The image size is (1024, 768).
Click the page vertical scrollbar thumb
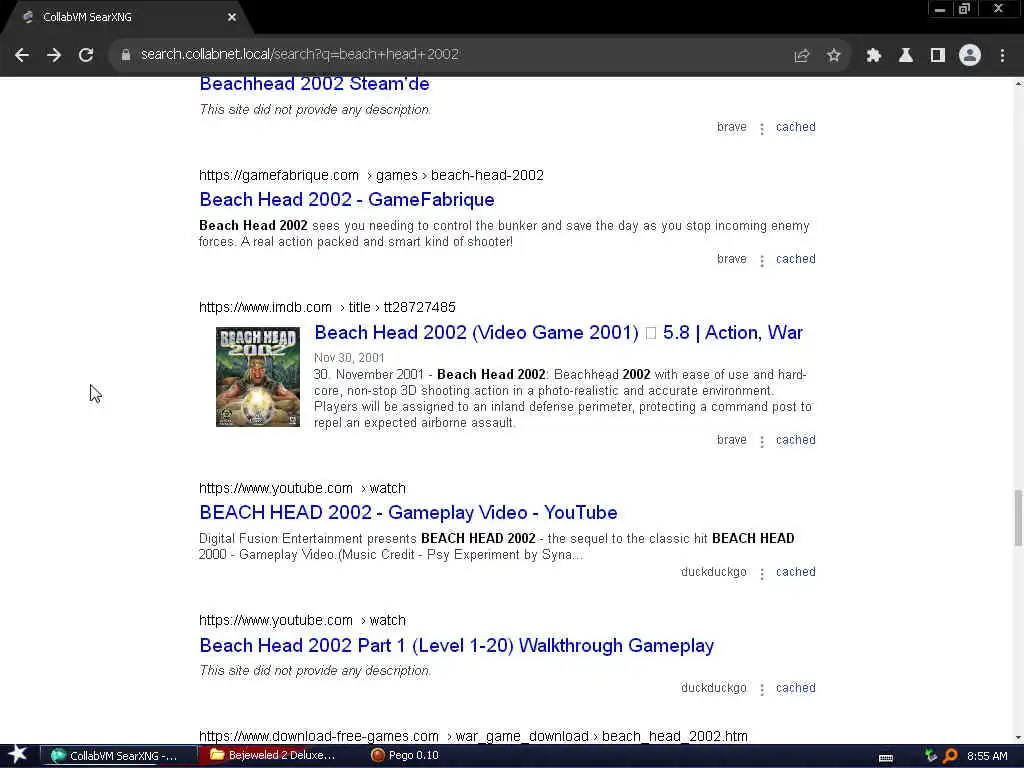[1018, 518]
